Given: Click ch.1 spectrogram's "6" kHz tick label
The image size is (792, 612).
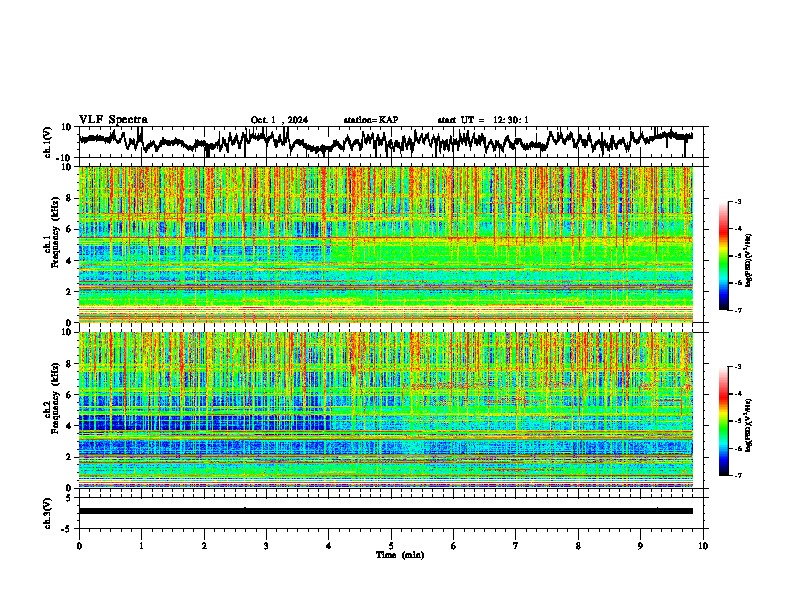Looking at the screenshot, I should (69, 229).
